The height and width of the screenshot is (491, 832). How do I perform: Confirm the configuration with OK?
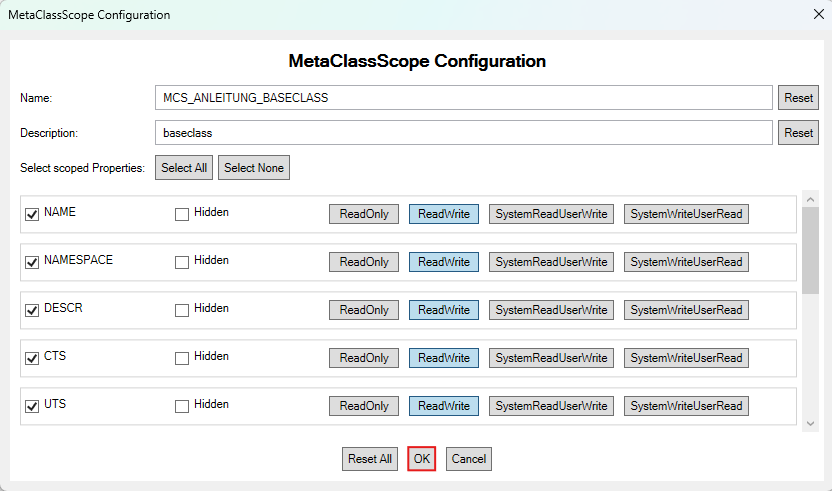pos(422,459)
